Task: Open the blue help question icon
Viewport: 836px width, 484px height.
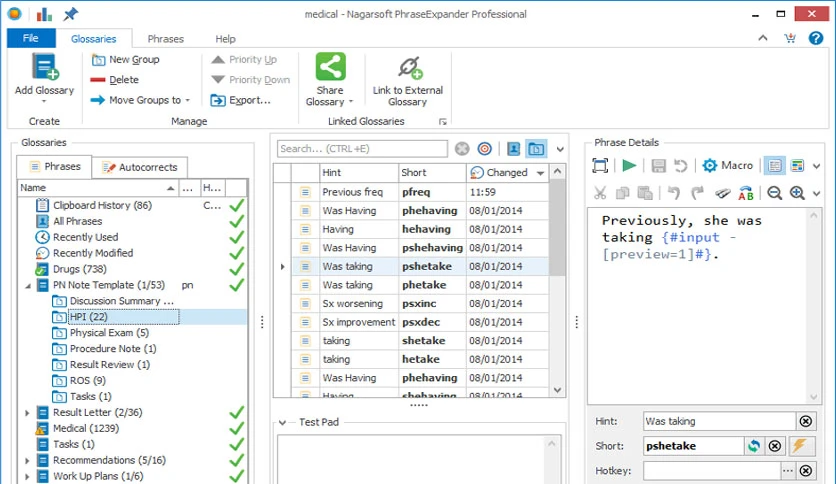Action: pos(816,38)
